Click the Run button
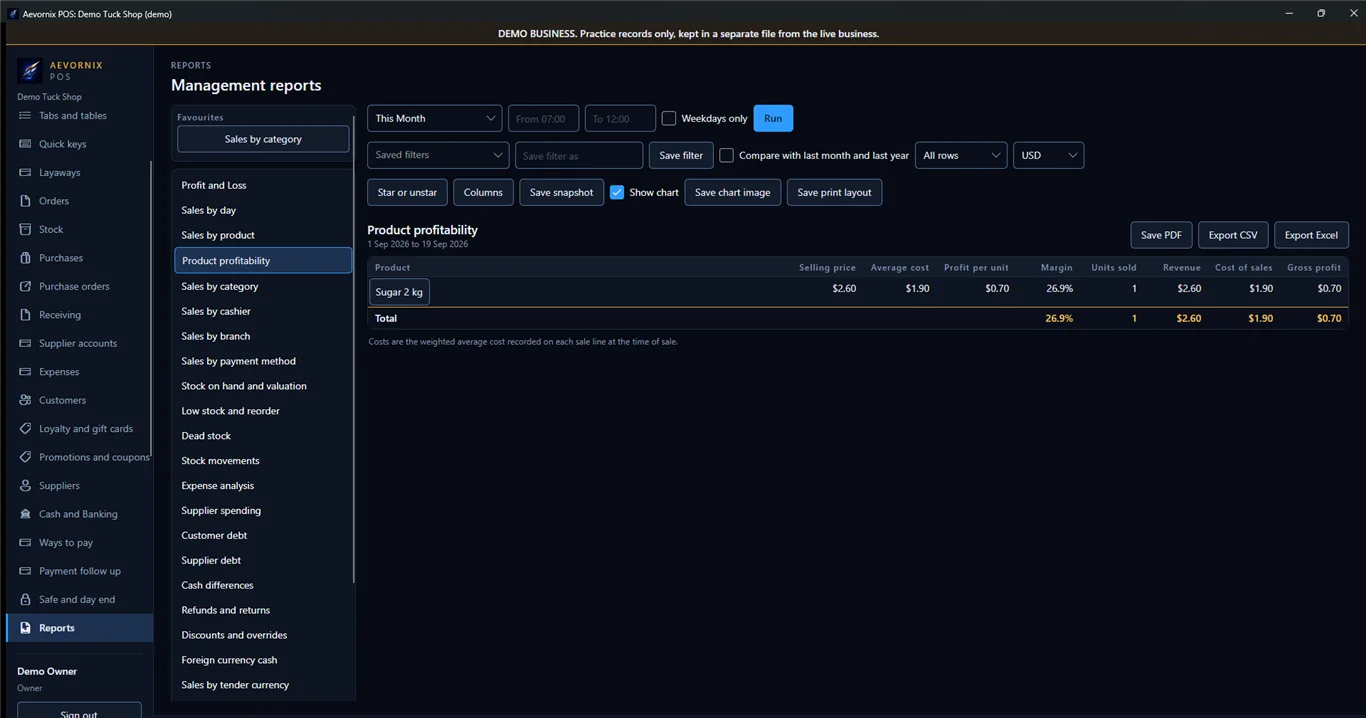Image resolution: width=1366 pixels, height=718 pixels. point(773,118)
